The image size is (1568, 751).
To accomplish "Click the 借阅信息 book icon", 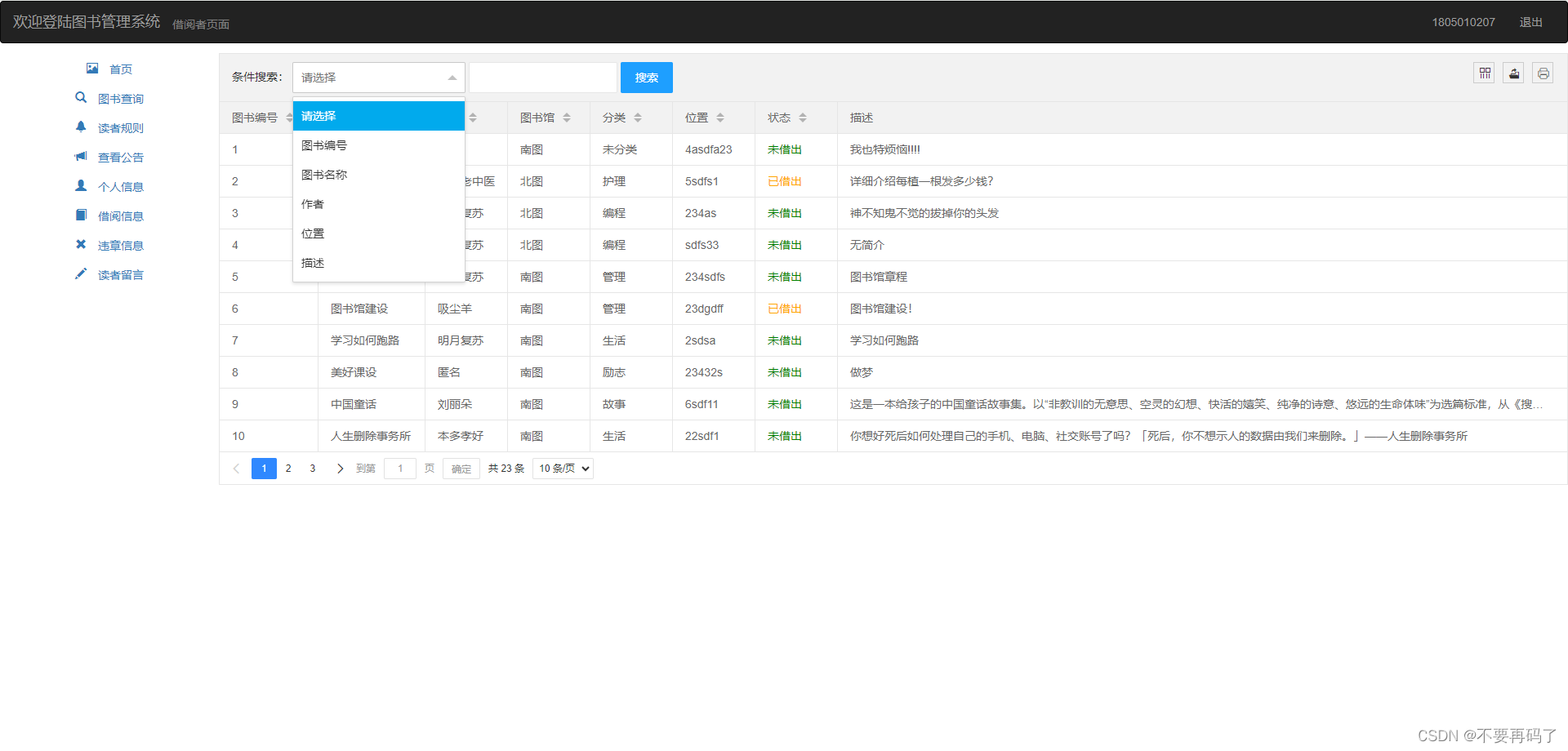I will point(81,216).
